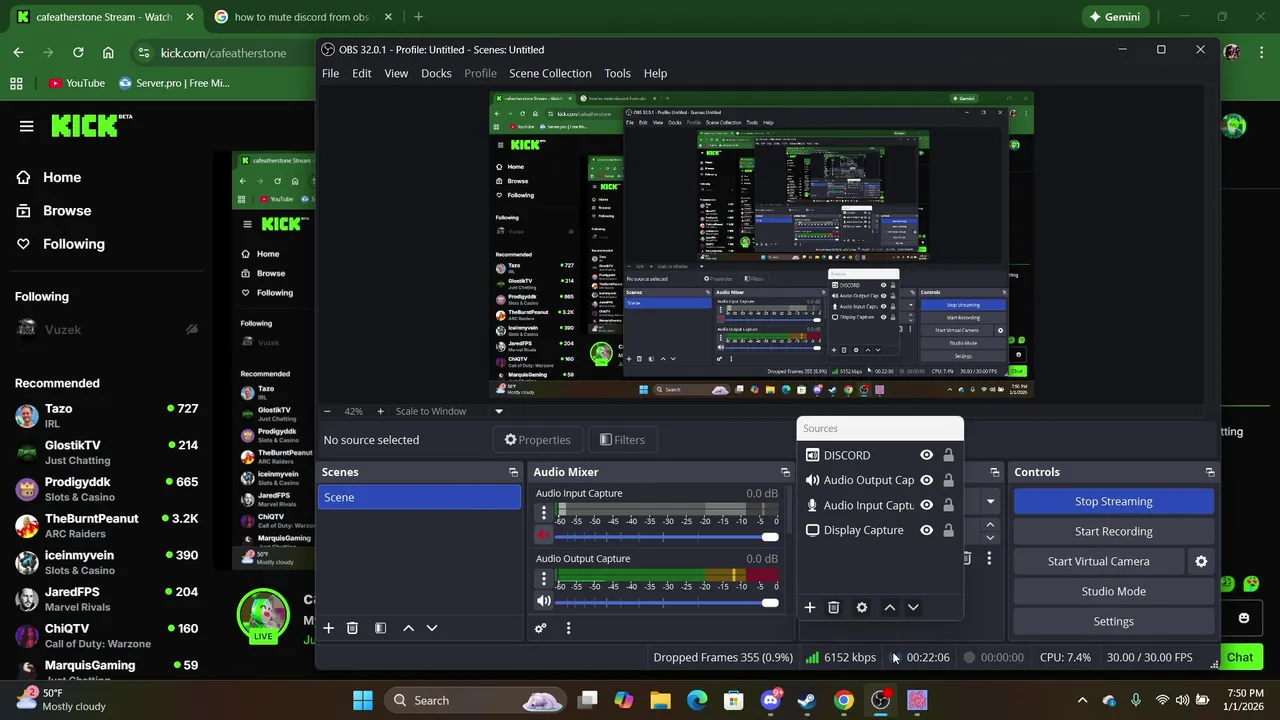Select the Scene item in Scenes list

click(x=419, y=497)
